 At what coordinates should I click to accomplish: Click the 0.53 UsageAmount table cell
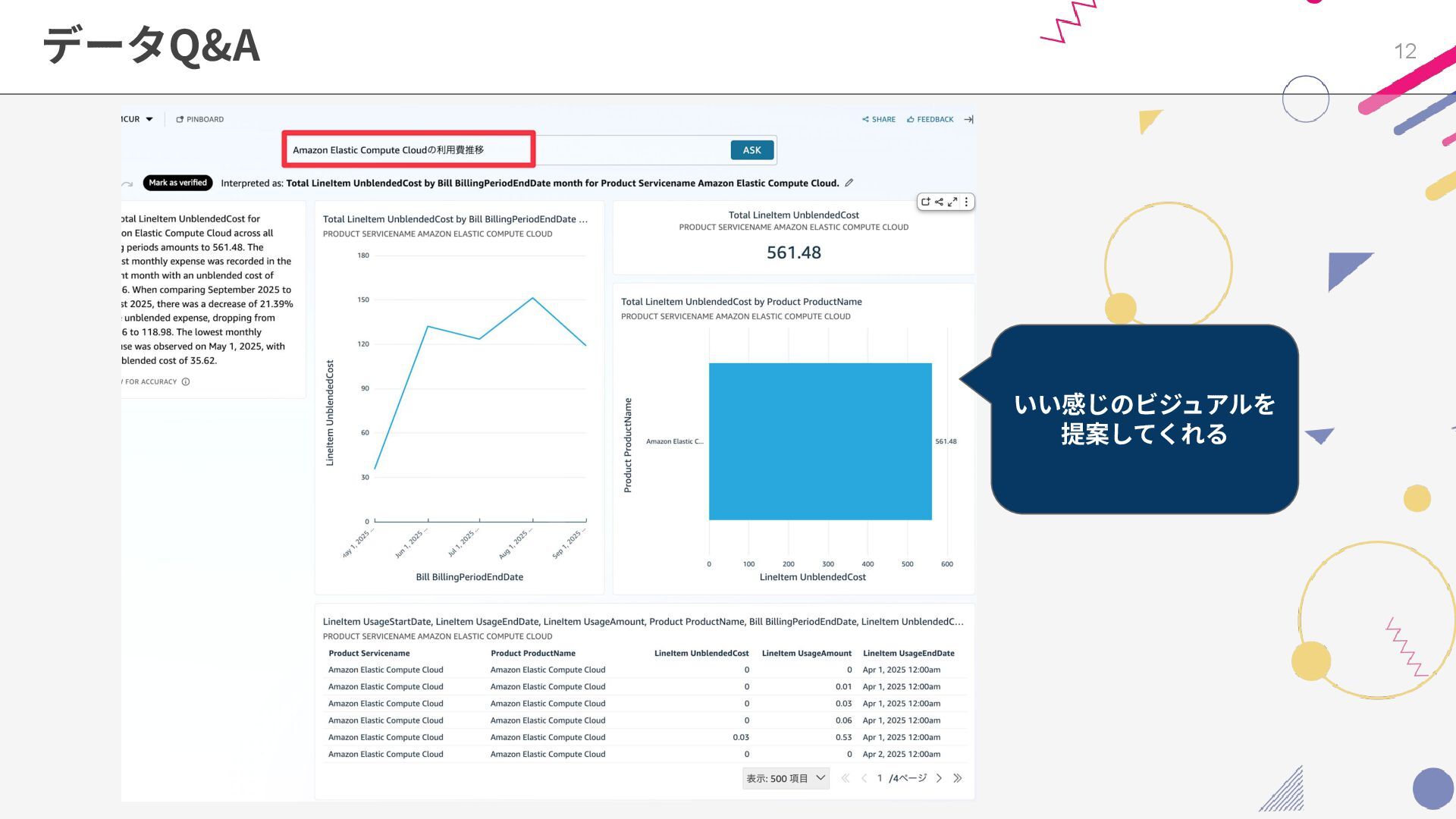point(843,737)
